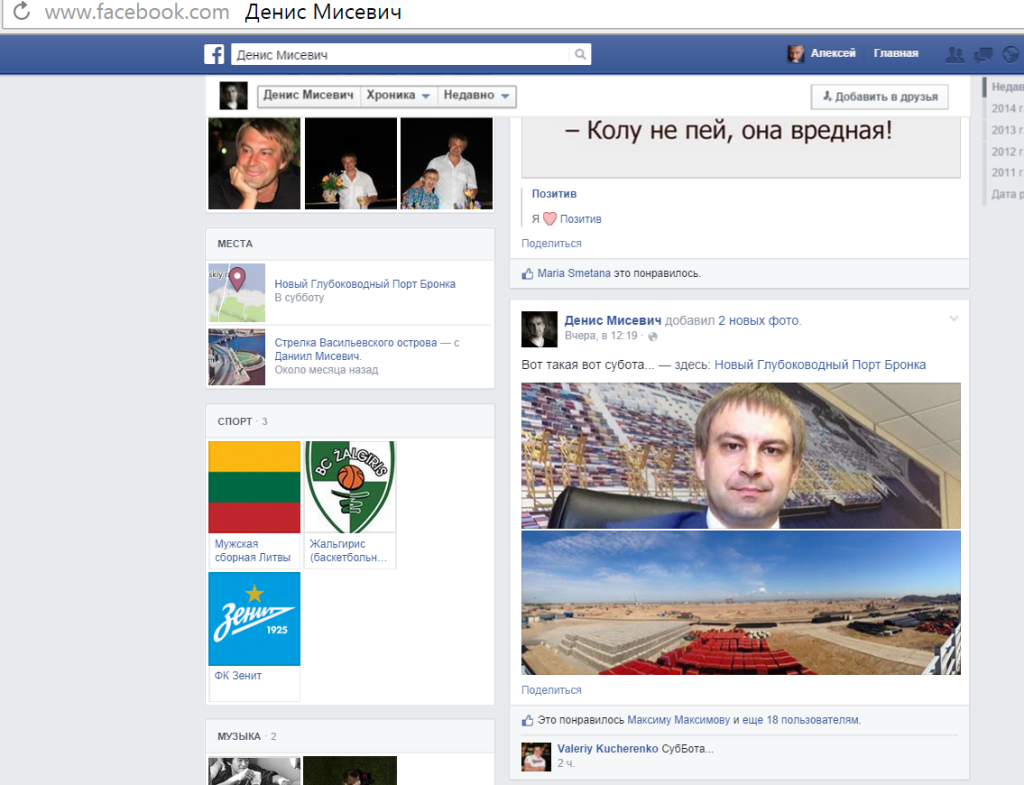Click the small profile avatar in sticky header
1024x785 pixels.
click(x=233, y=96)
